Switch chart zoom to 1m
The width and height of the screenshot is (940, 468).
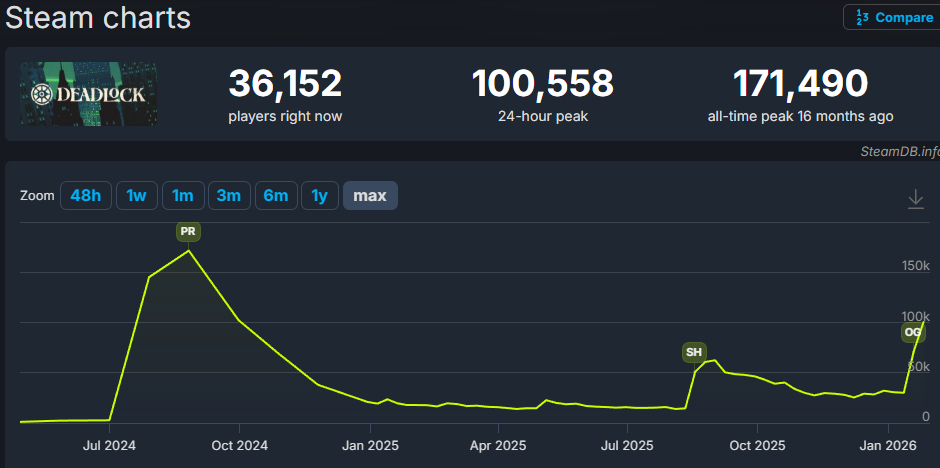tap(183, 195)
